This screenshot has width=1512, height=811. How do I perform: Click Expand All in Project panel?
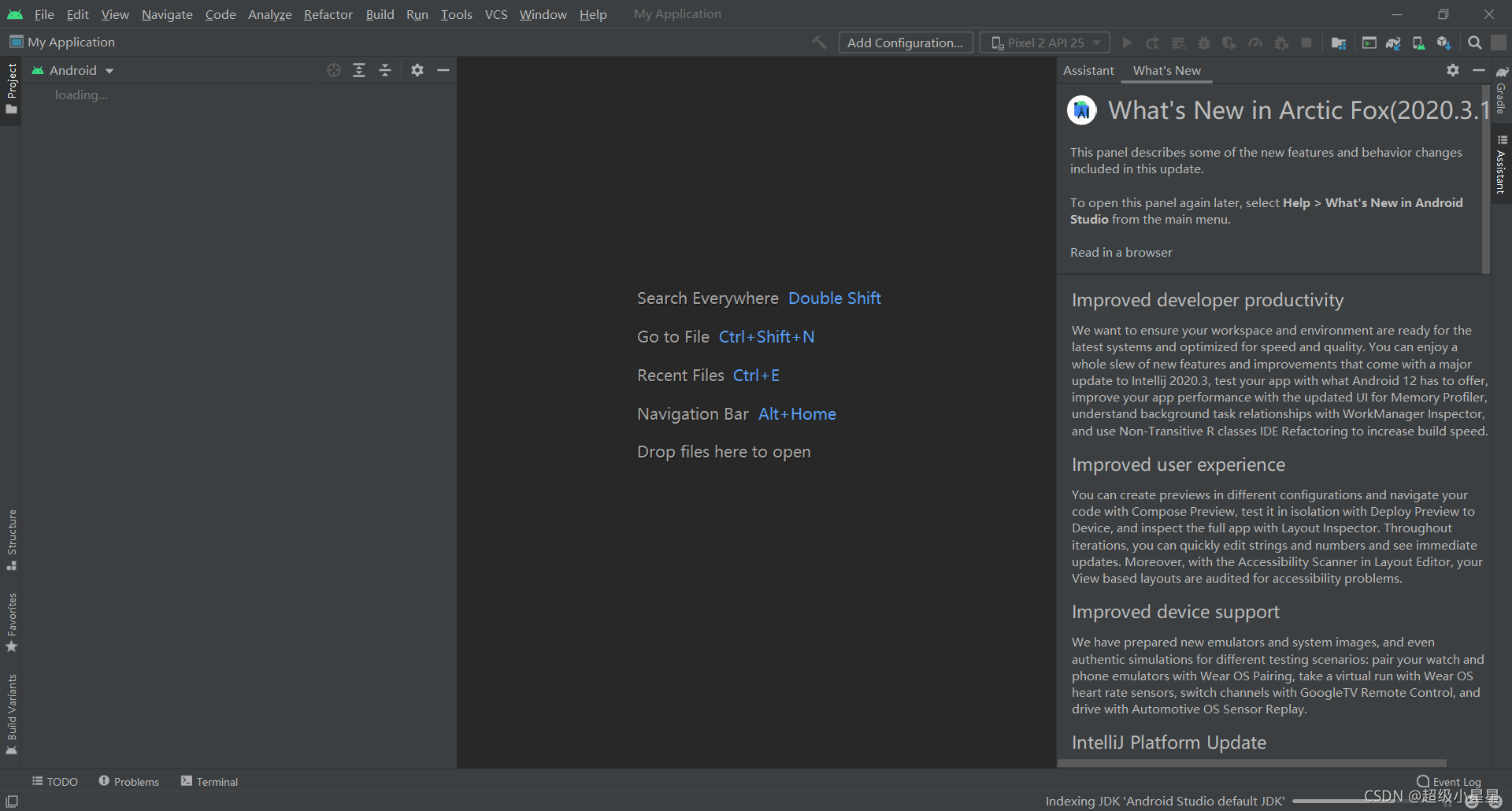coord(359,70)
